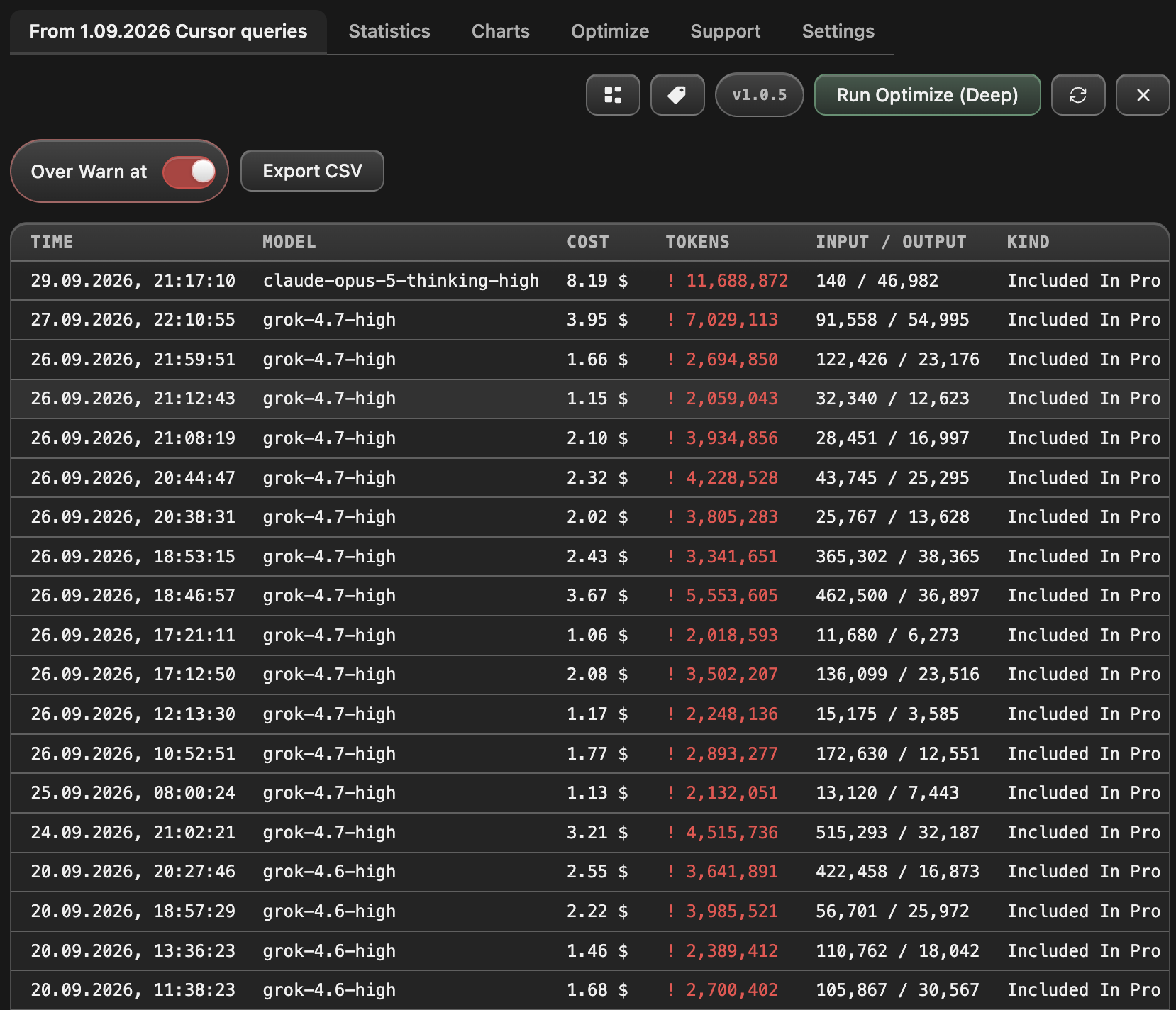
Task: Select the row timestamped 26.09.2026, 18:53:15
Action: tap(590, 557)
